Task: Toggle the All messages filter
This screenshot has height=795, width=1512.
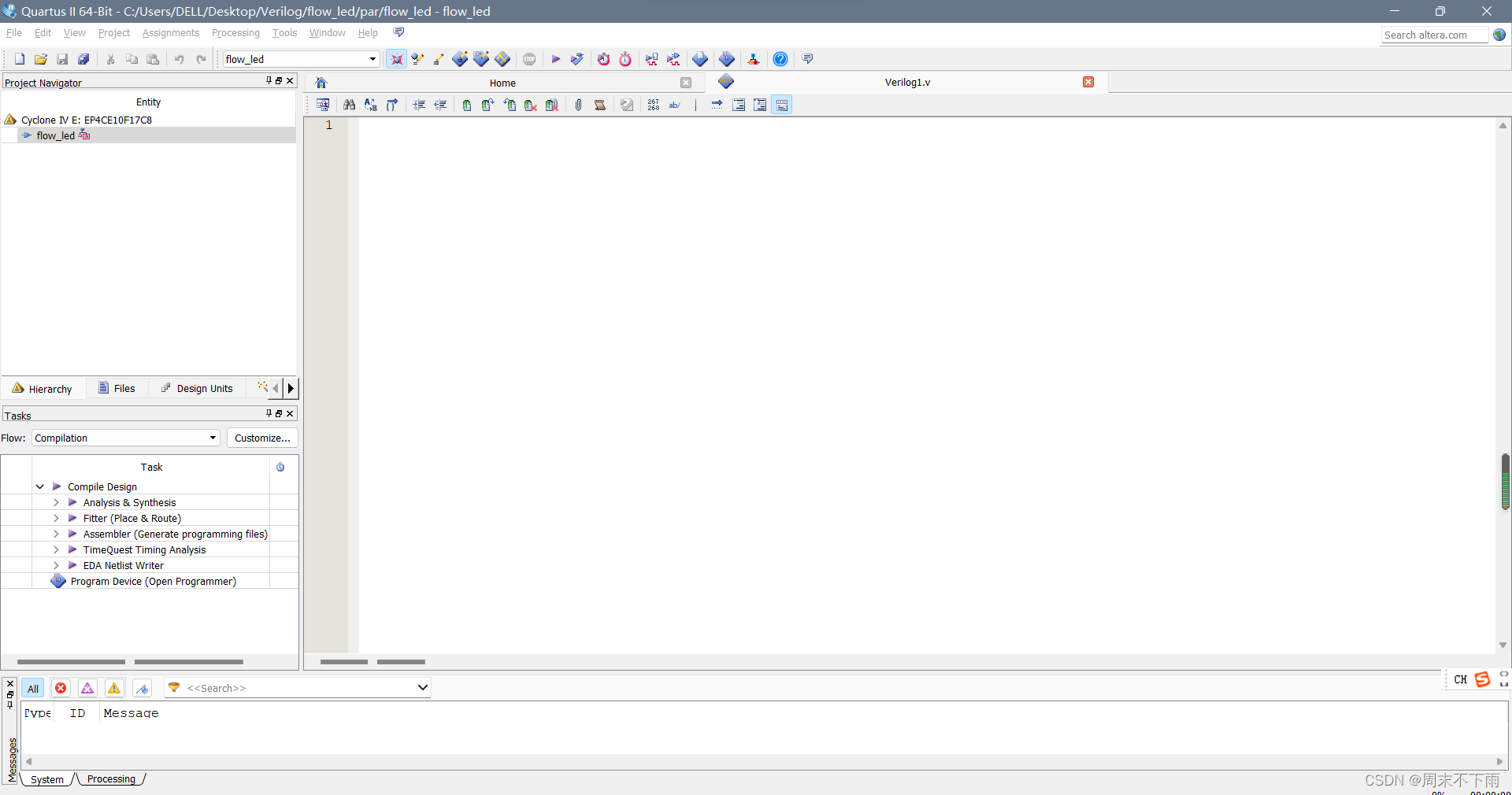Action: coord(32,689)
